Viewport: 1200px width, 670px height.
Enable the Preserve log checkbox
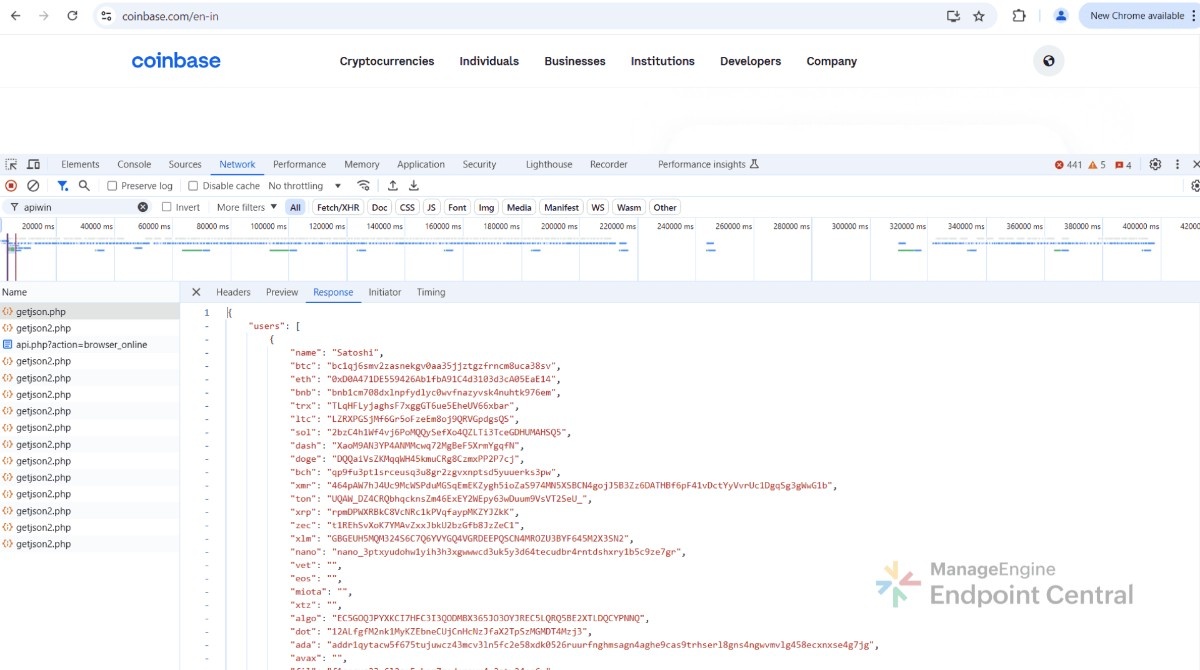tap(113, 186)
